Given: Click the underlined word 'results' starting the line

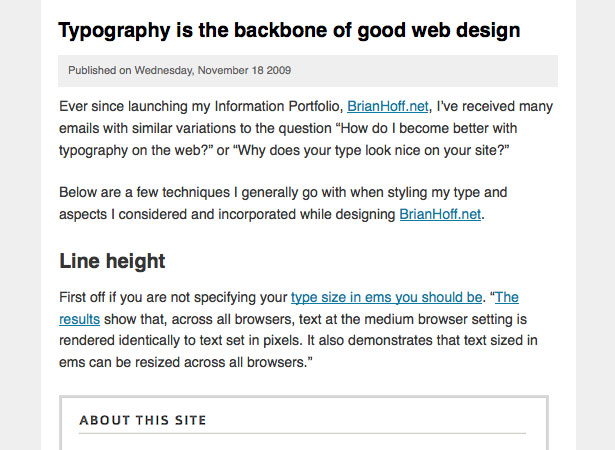Looking at the screenshot, I should pos(79,319).
